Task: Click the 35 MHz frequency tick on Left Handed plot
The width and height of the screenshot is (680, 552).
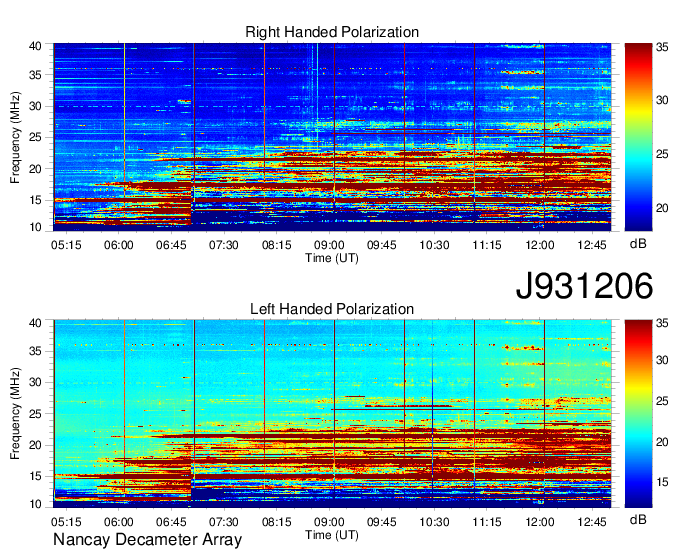Action: 35,351
